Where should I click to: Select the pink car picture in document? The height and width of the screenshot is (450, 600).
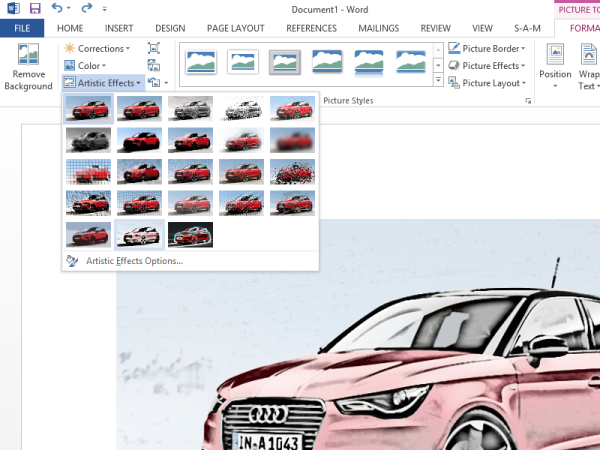coord(358,334)
